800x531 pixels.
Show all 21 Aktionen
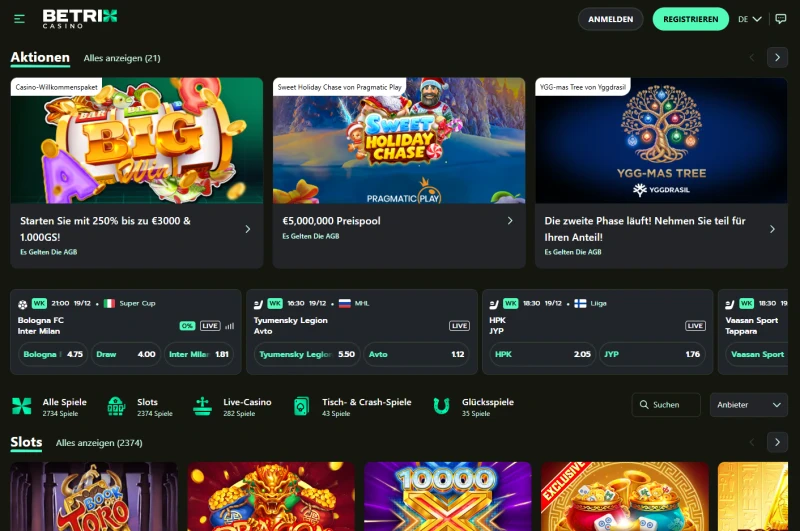tap(122, 58)
